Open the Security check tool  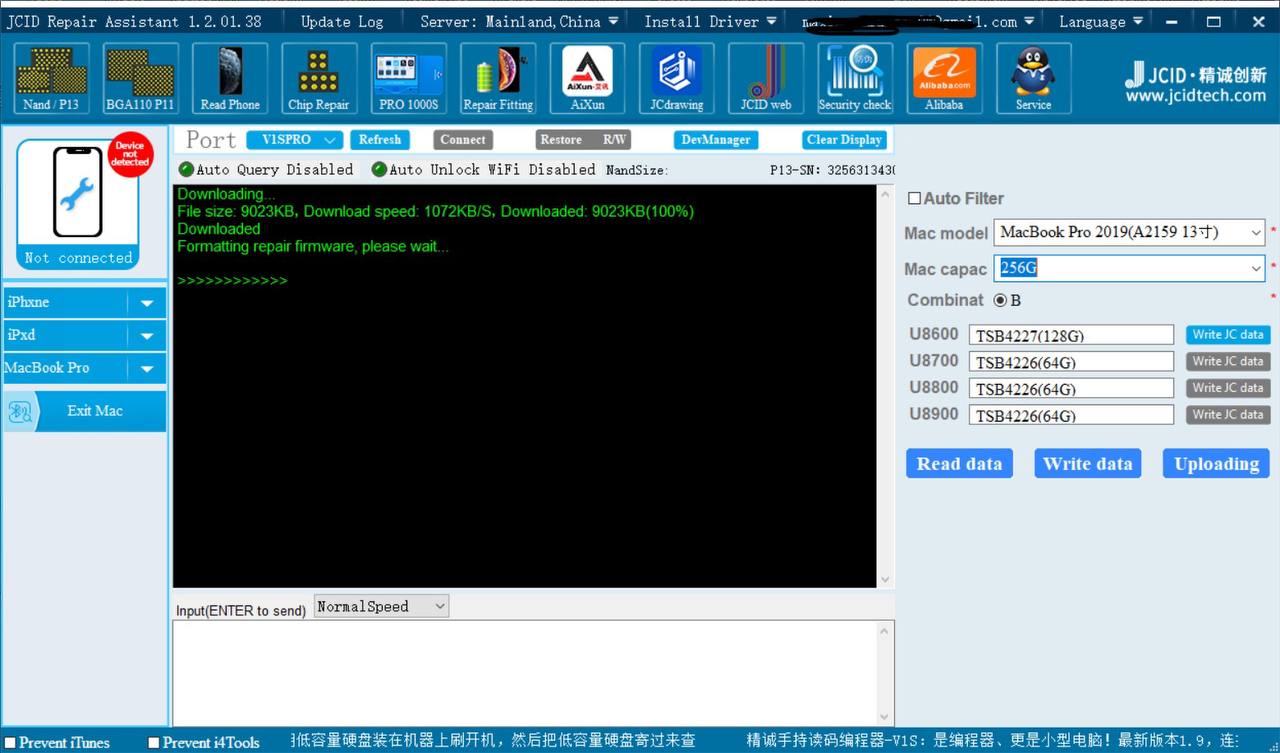pos(855,78)
